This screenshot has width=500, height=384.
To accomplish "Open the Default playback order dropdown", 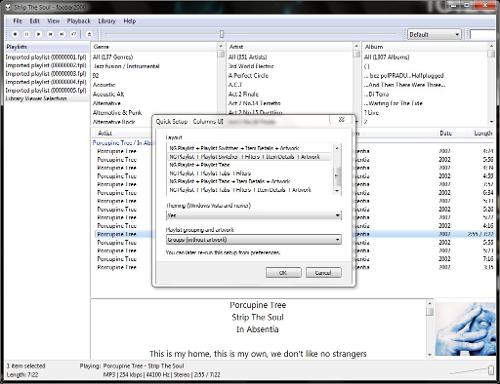I will (x=434, y=34).
